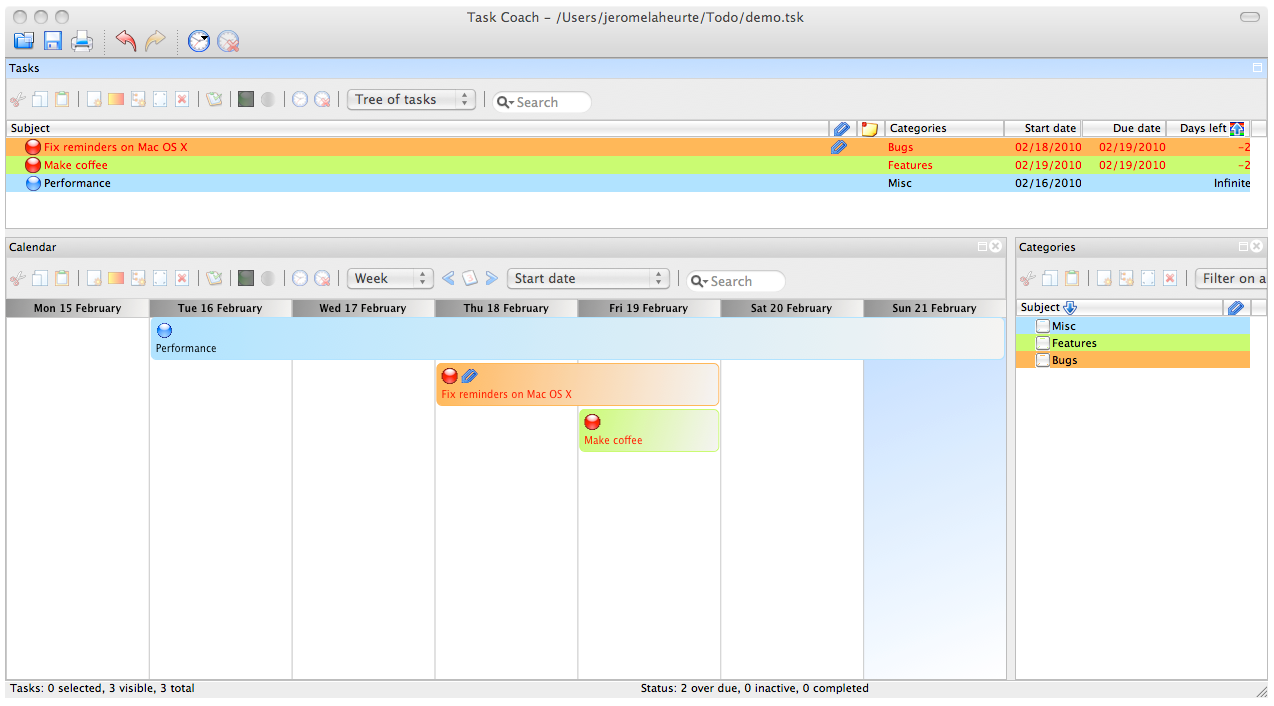Check the Misc category checkbox

click(1043, 326)
